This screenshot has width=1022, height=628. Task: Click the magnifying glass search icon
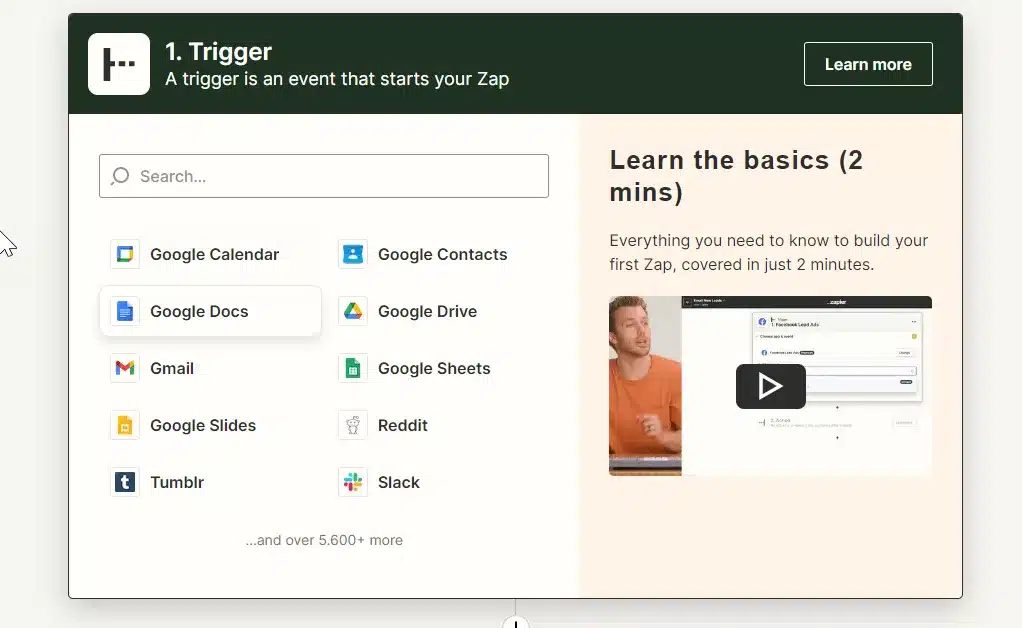120,176
